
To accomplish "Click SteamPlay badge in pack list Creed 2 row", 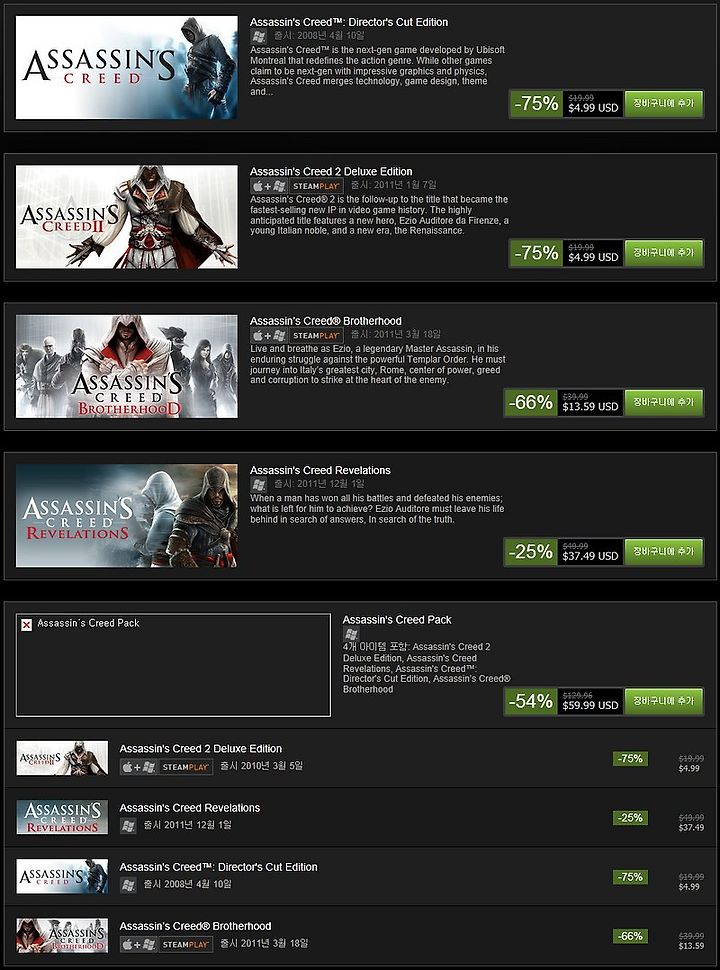I will click(x=186, y=767).
